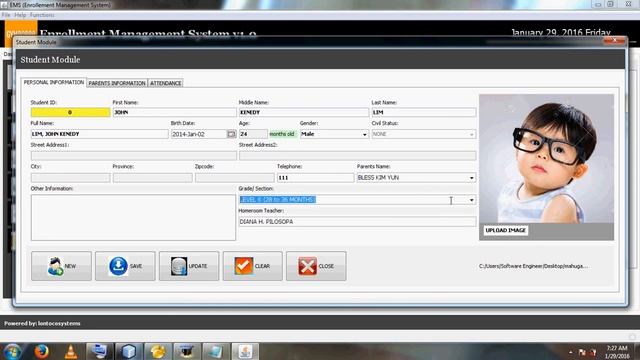Click the database icon on UPDATE
Viewport: 640px width, 360px height.
click(179, 266)
